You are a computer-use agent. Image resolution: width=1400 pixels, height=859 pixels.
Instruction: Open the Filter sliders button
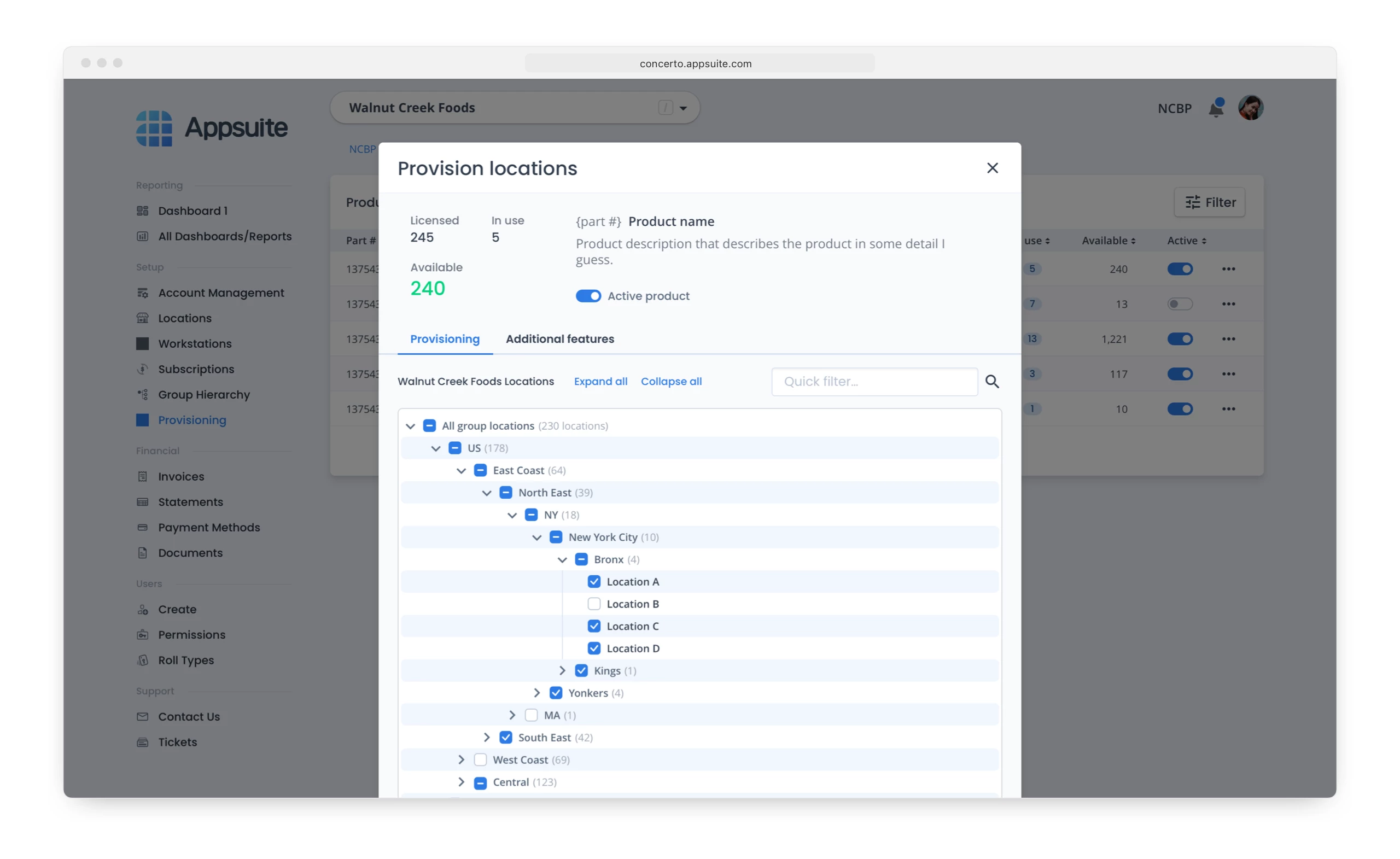(x=1209, y=202)
